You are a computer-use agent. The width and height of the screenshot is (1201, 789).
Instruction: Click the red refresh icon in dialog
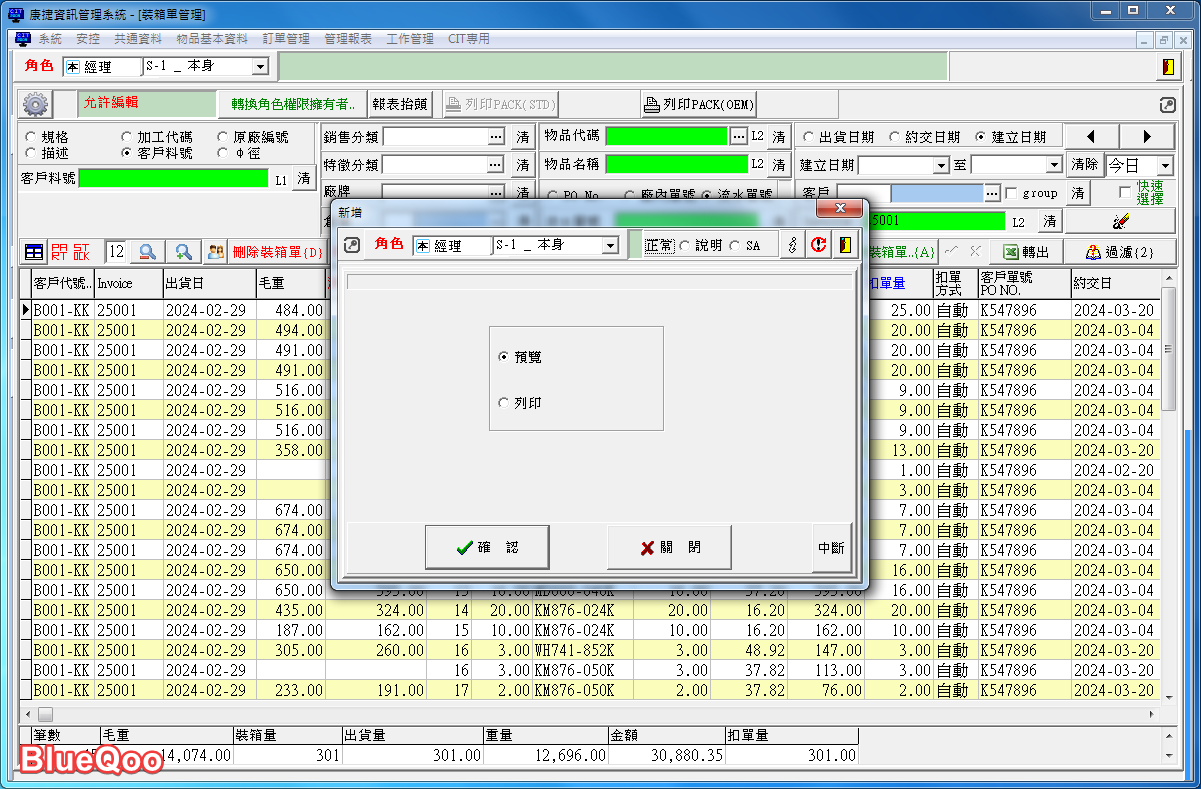click(x=818, y=245)
